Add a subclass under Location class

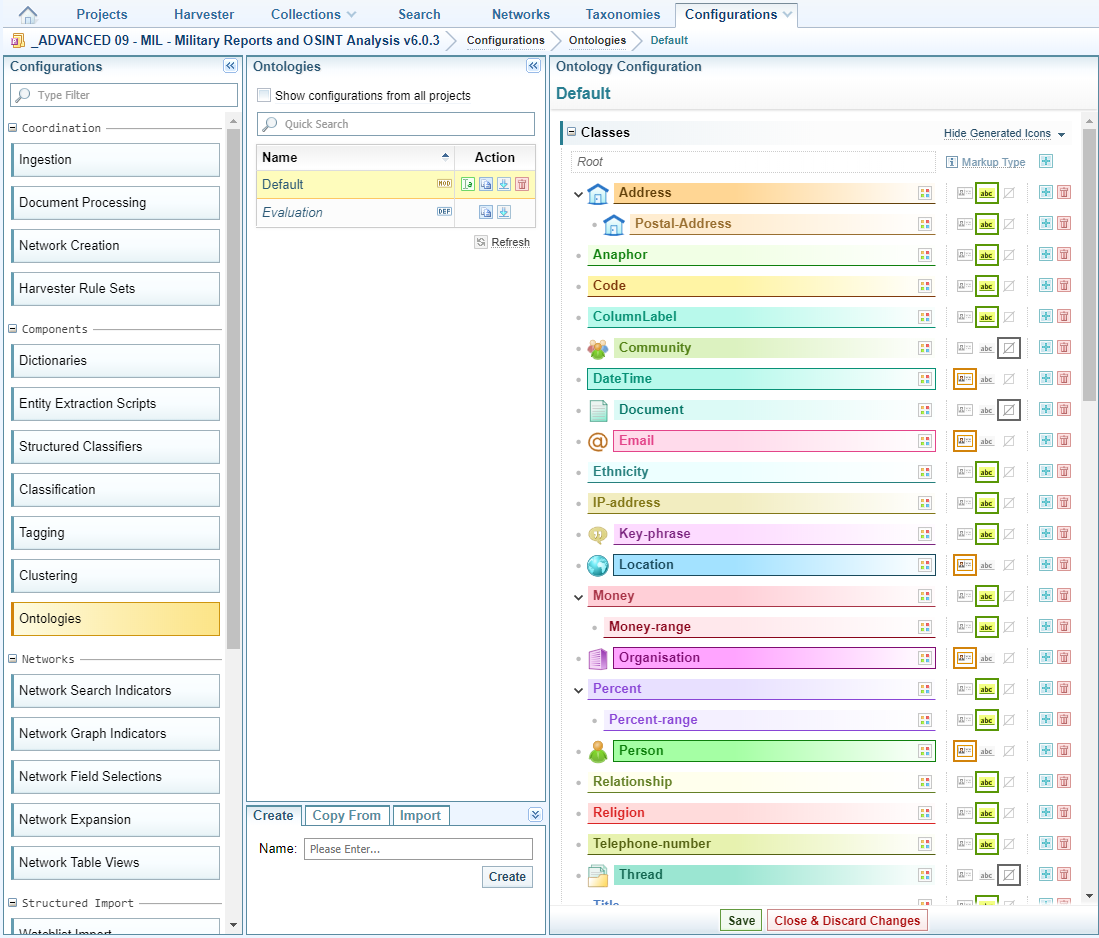tap(1046, 565)
